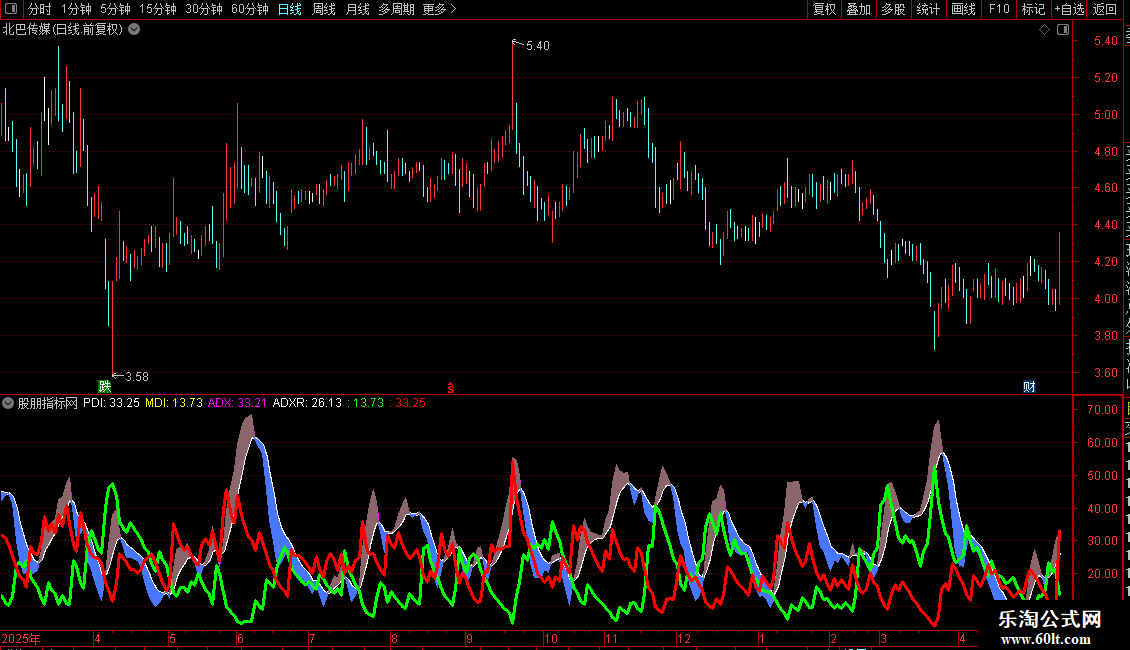Open F10 company information
Viewport: 1130px width, 650px height.
(999, 9)
